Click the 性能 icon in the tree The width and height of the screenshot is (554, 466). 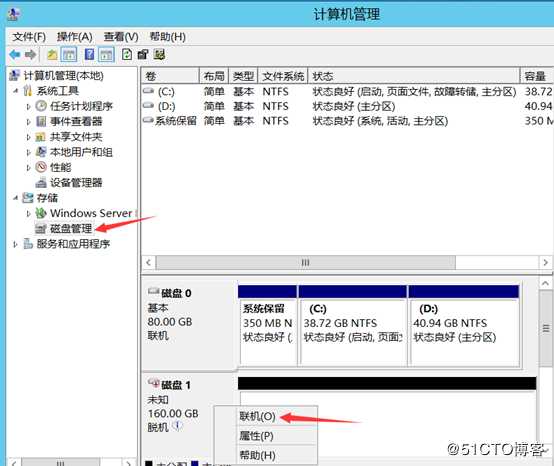tap(41, 167)
